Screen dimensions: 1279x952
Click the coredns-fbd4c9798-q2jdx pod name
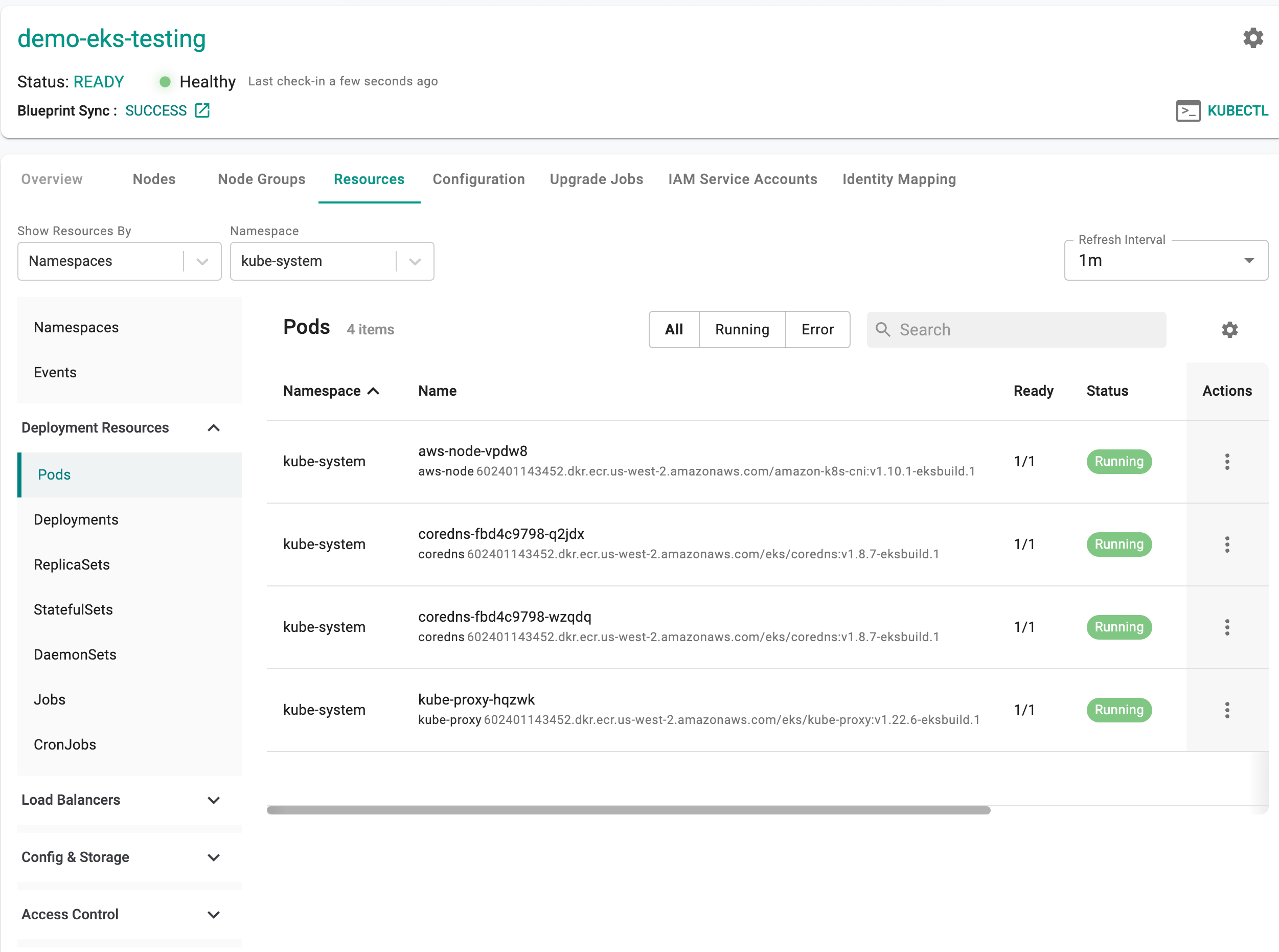[501, 534]
